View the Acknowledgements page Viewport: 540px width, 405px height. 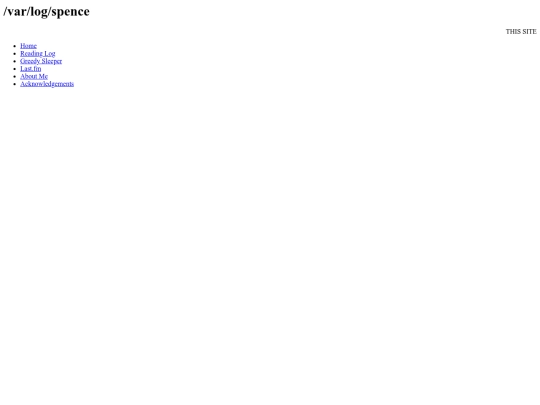pyautogui.click(x=47, y=84)
